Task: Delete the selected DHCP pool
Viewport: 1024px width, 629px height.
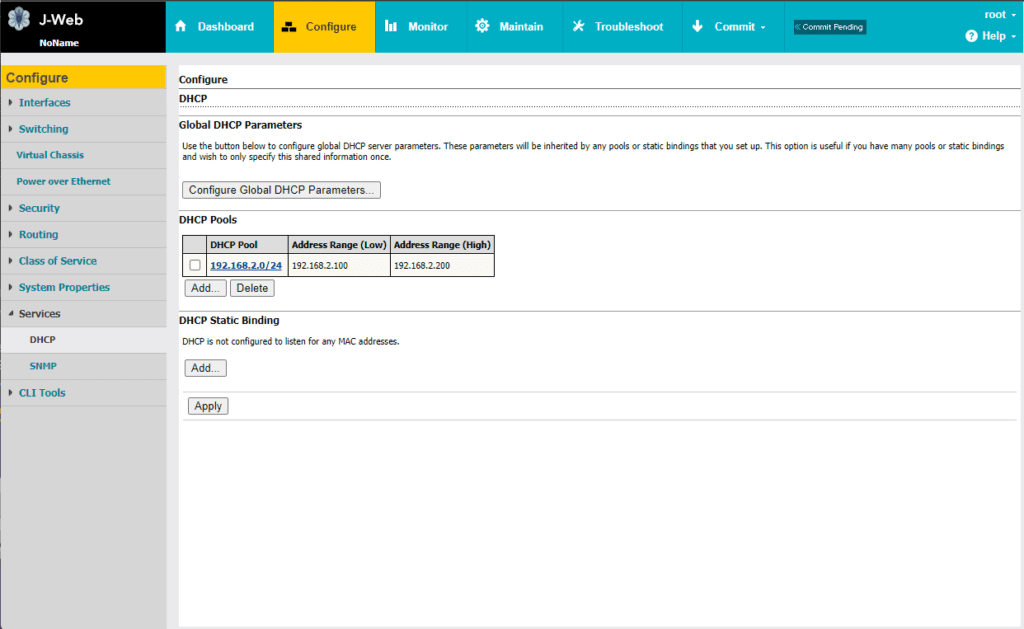Action: coord(252,288)
